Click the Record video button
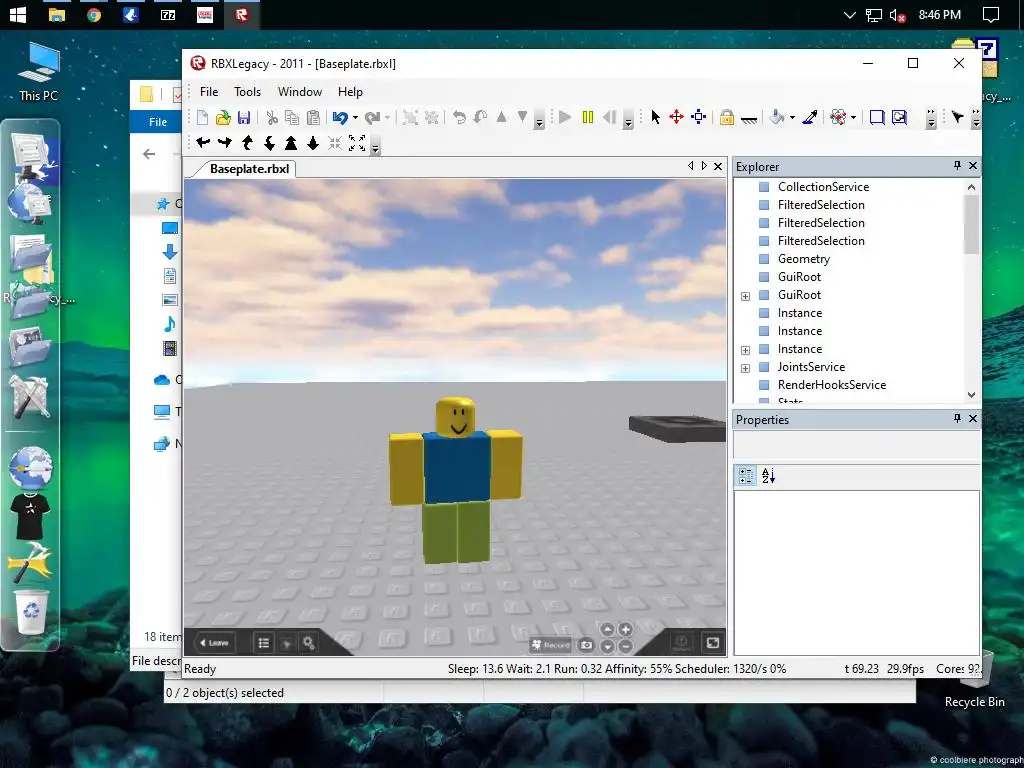This screenshot has width=1024, height=768. tap(551, 645)
